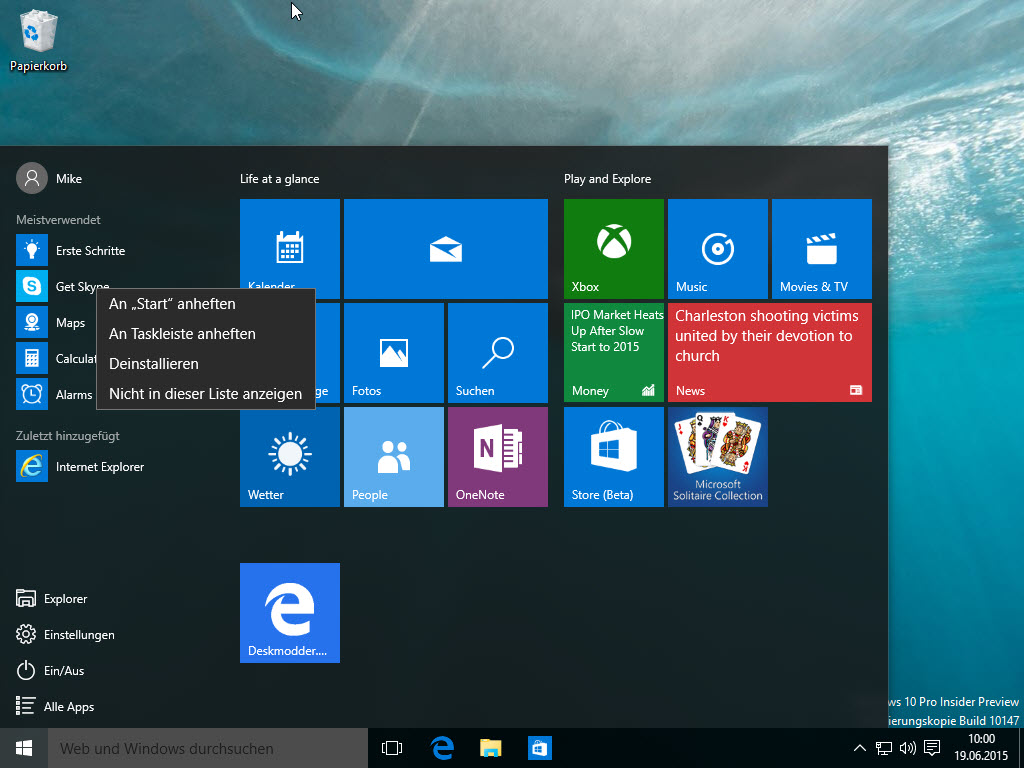Choose Nicht in dieser Liste anzeigen
The width and height of the screenshot is (1024, 768).
(206, 394)
